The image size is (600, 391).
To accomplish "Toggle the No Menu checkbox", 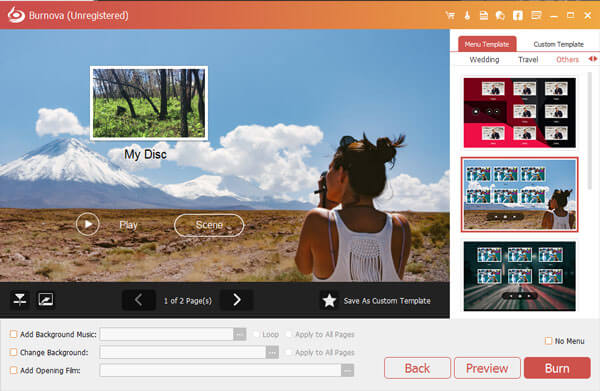I will [548, 340].
